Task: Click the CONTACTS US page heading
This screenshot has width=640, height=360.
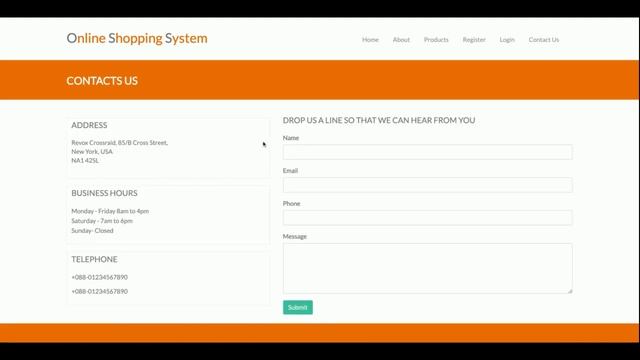Action: [x=102, y=81]
